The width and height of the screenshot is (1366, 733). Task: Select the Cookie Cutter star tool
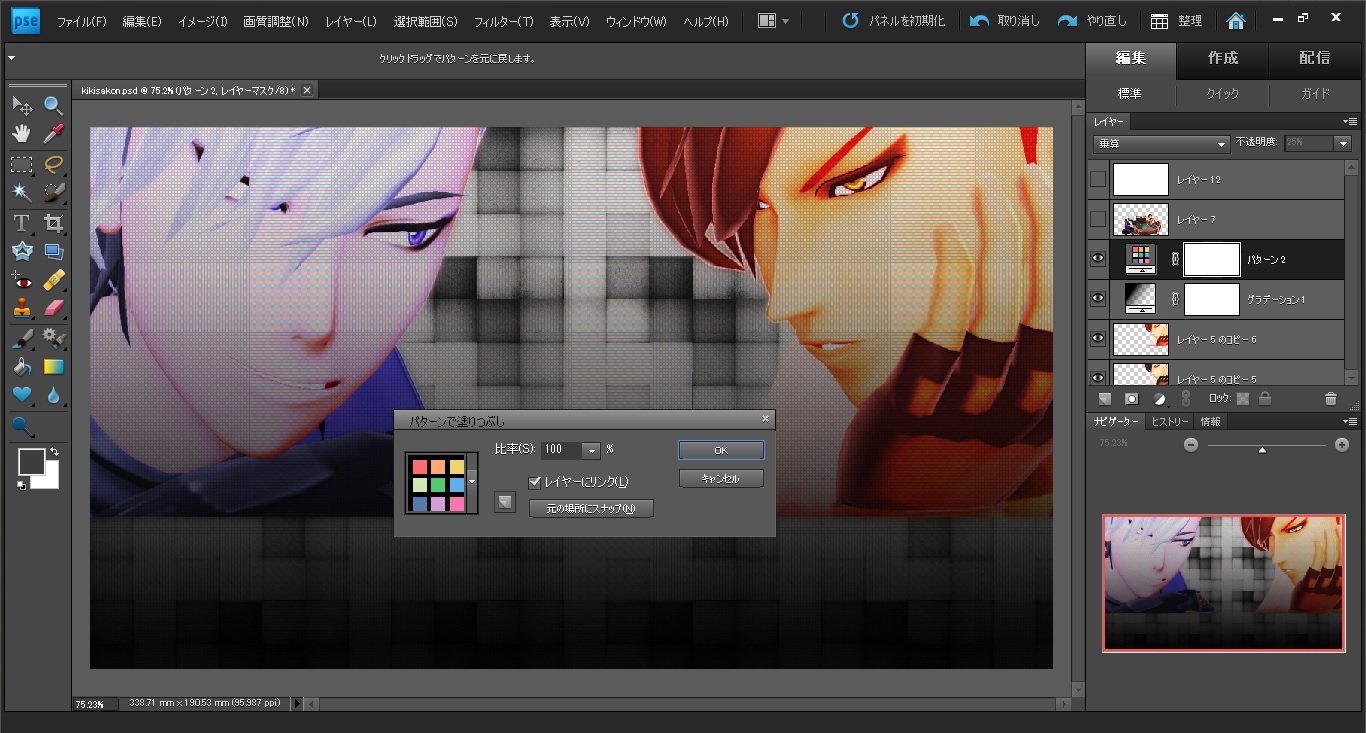[x=22, y=251]
